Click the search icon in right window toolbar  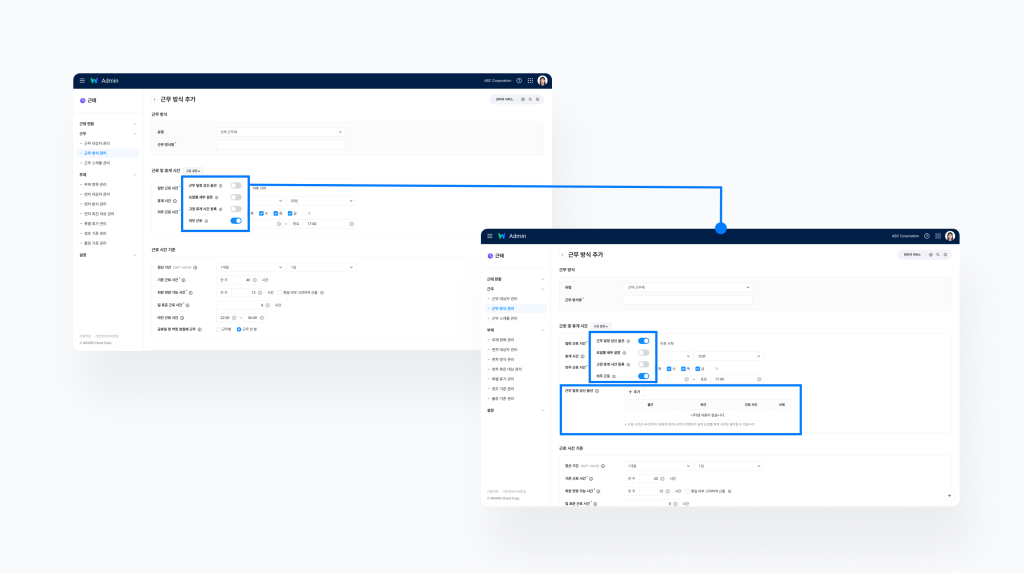(x=939, y=255)
